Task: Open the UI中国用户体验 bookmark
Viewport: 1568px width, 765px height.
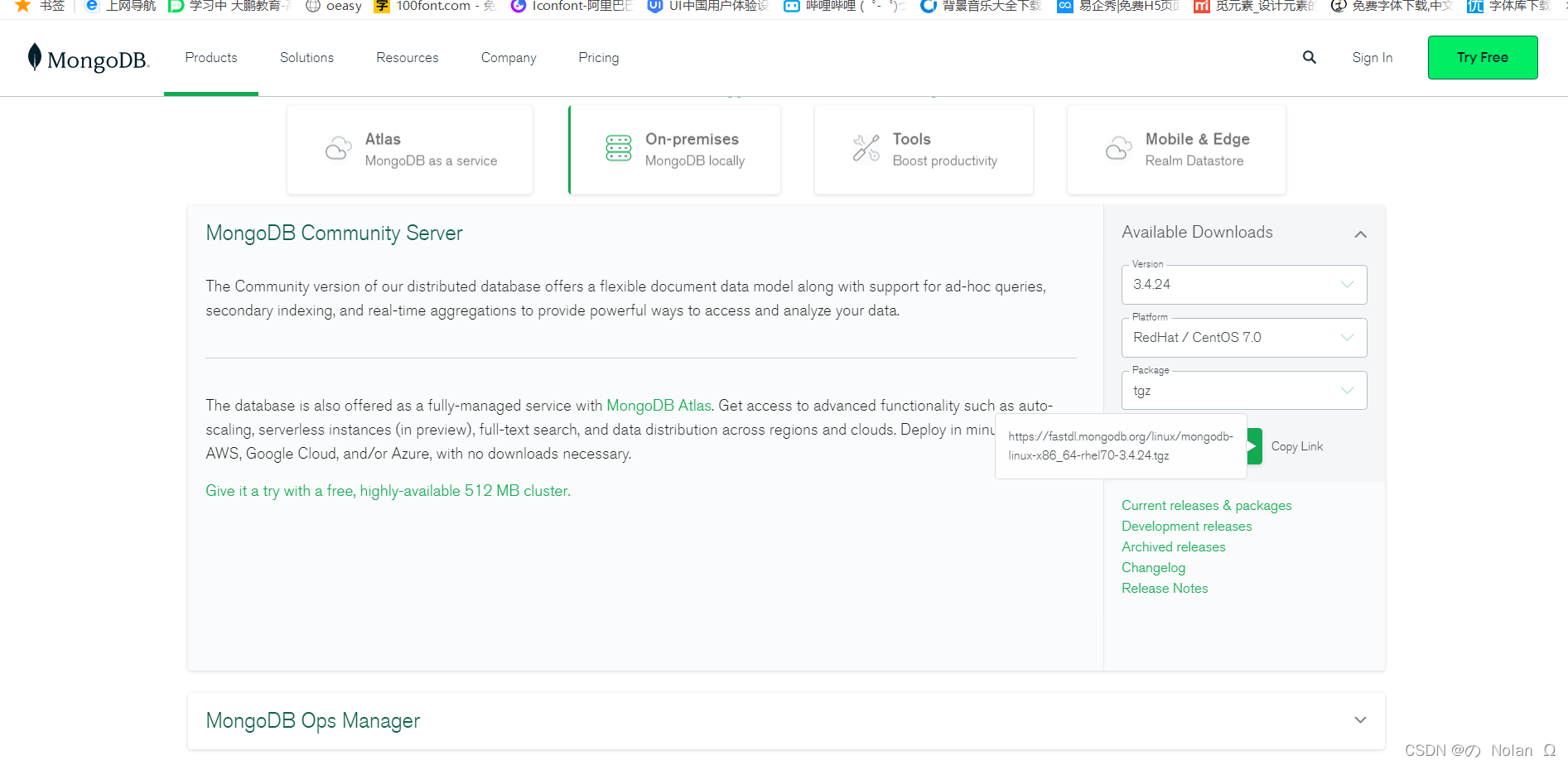Action: coord(708,6)
